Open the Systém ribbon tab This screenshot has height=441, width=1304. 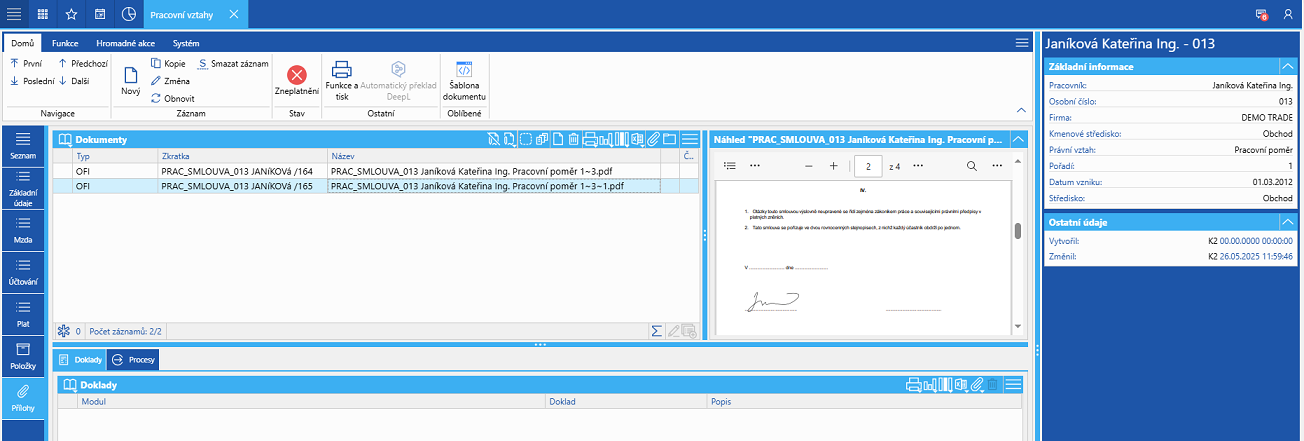[186, 43]
